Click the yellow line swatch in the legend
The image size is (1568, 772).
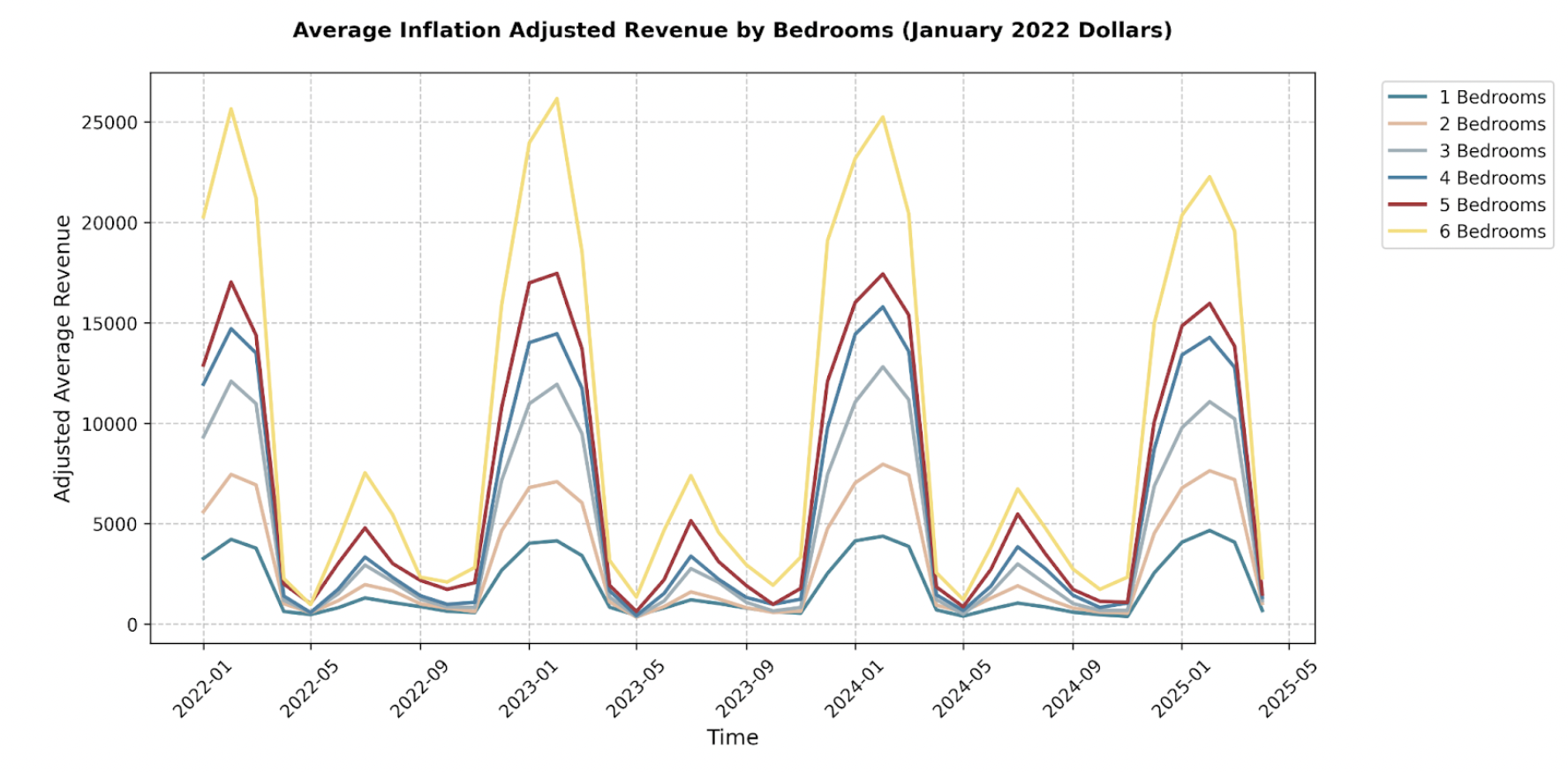[x=1407, y=231]
